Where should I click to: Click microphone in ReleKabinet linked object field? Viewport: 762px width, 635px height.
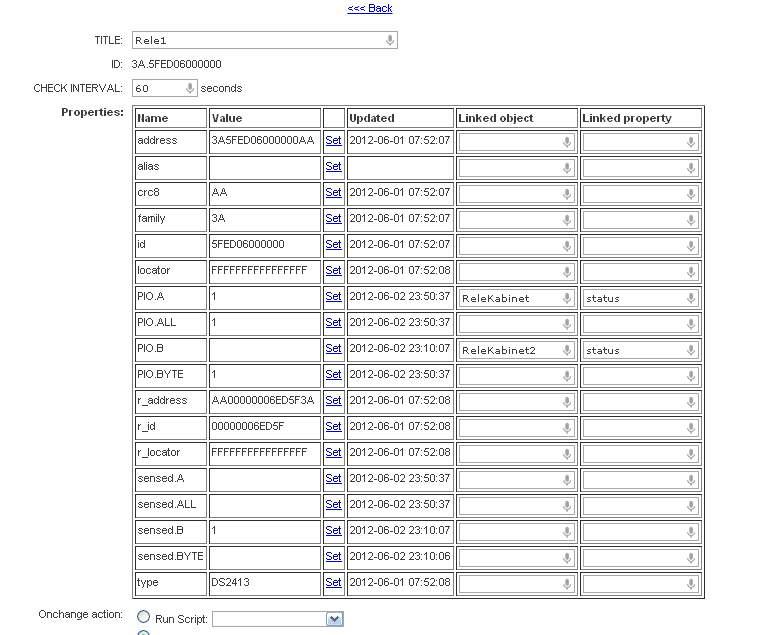tap(567, 298)
